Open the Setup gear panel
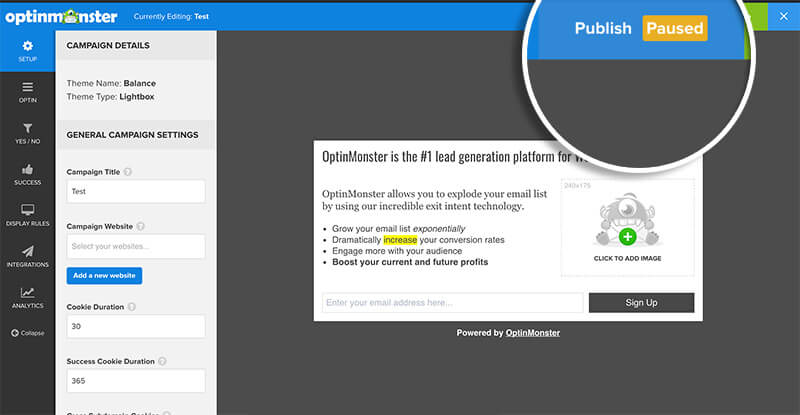This screenshot has height=415, width=800. point(28,51)
